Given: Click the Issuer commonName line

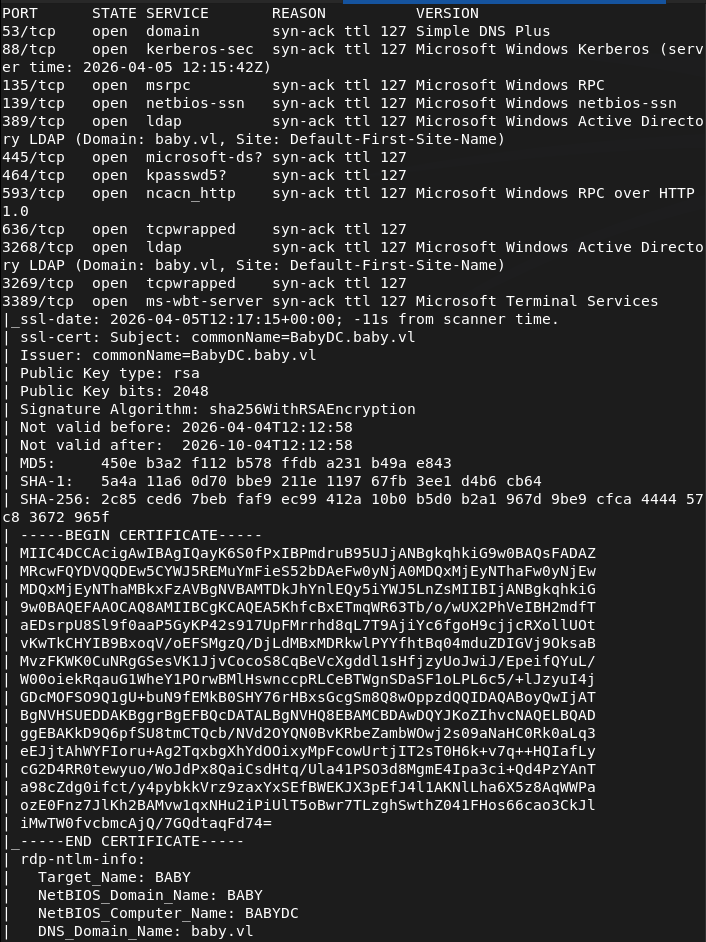Looking at the screenshot, I should pos(167,356).
